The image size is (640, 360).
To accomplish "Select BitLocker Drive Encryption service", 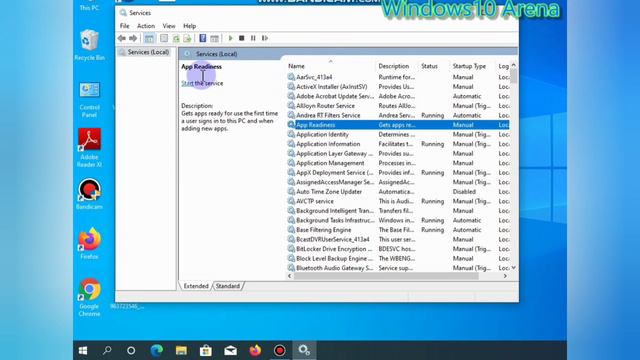I will point(398,249).
